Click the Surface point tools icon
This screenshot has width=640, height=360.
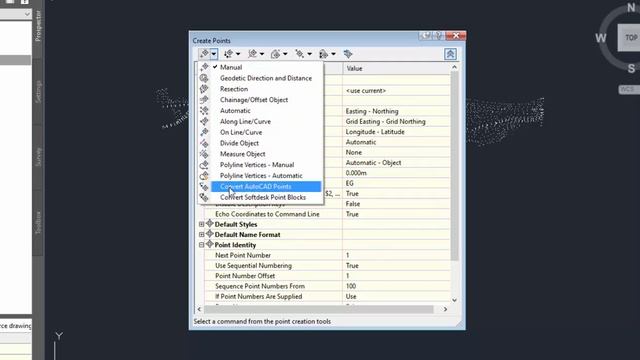(x=276, y=54)
